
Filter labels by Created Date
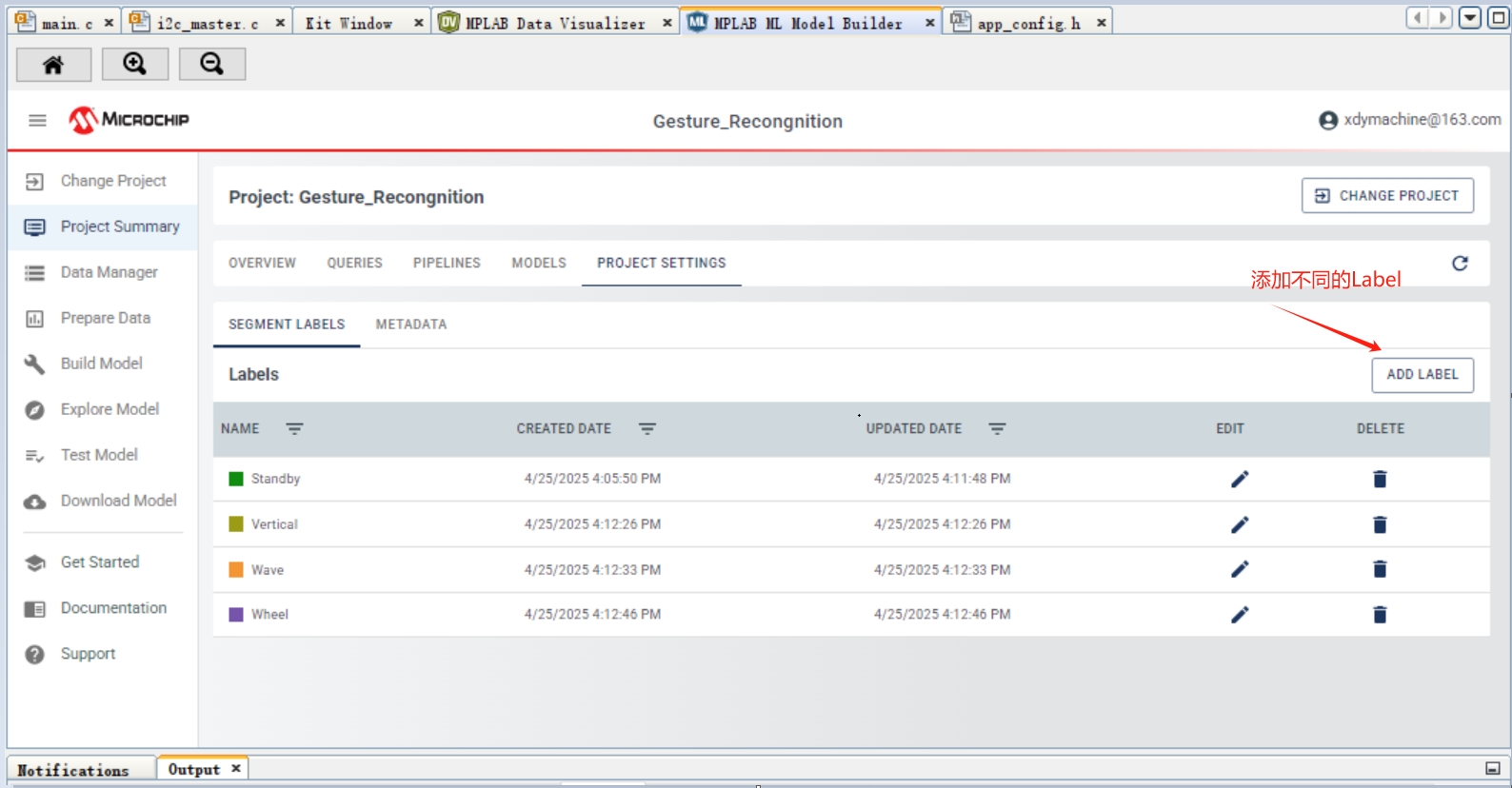[647, 429]
